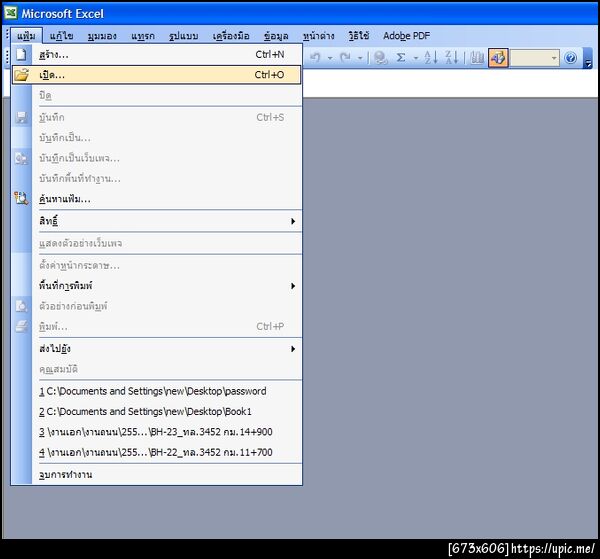Screen dimensions: 600x559
Task: Click the Undo arrow icon in toolbar
Action: coord(316,58)
